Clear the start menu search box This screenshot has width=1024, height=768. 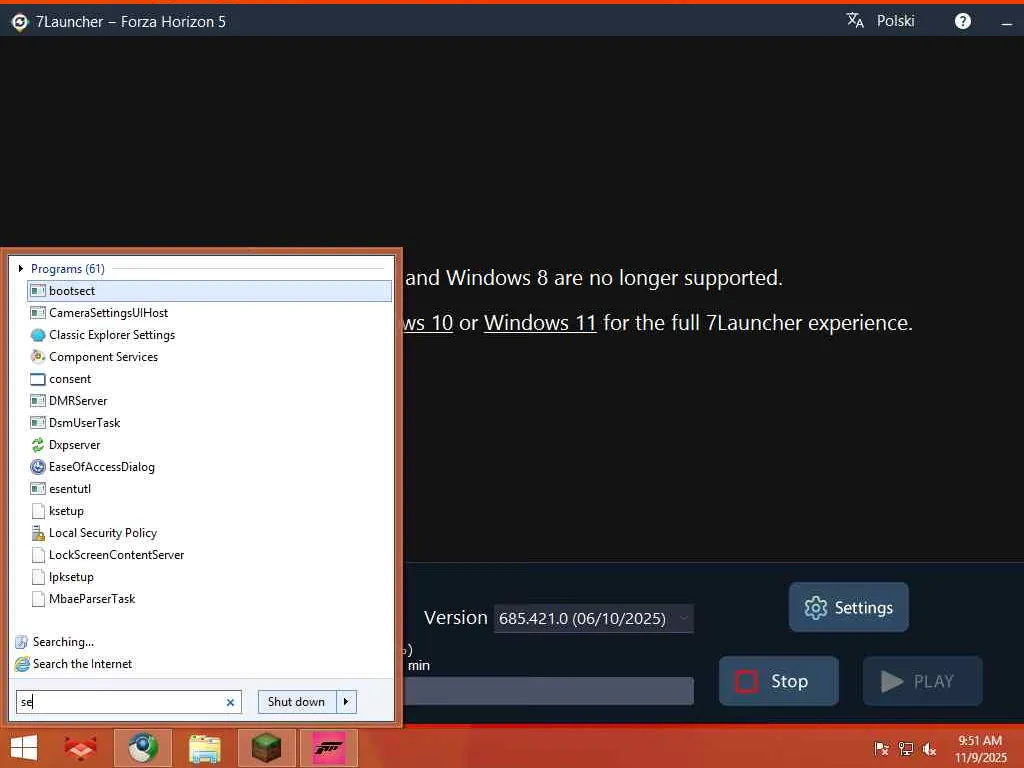coord(230,702)
